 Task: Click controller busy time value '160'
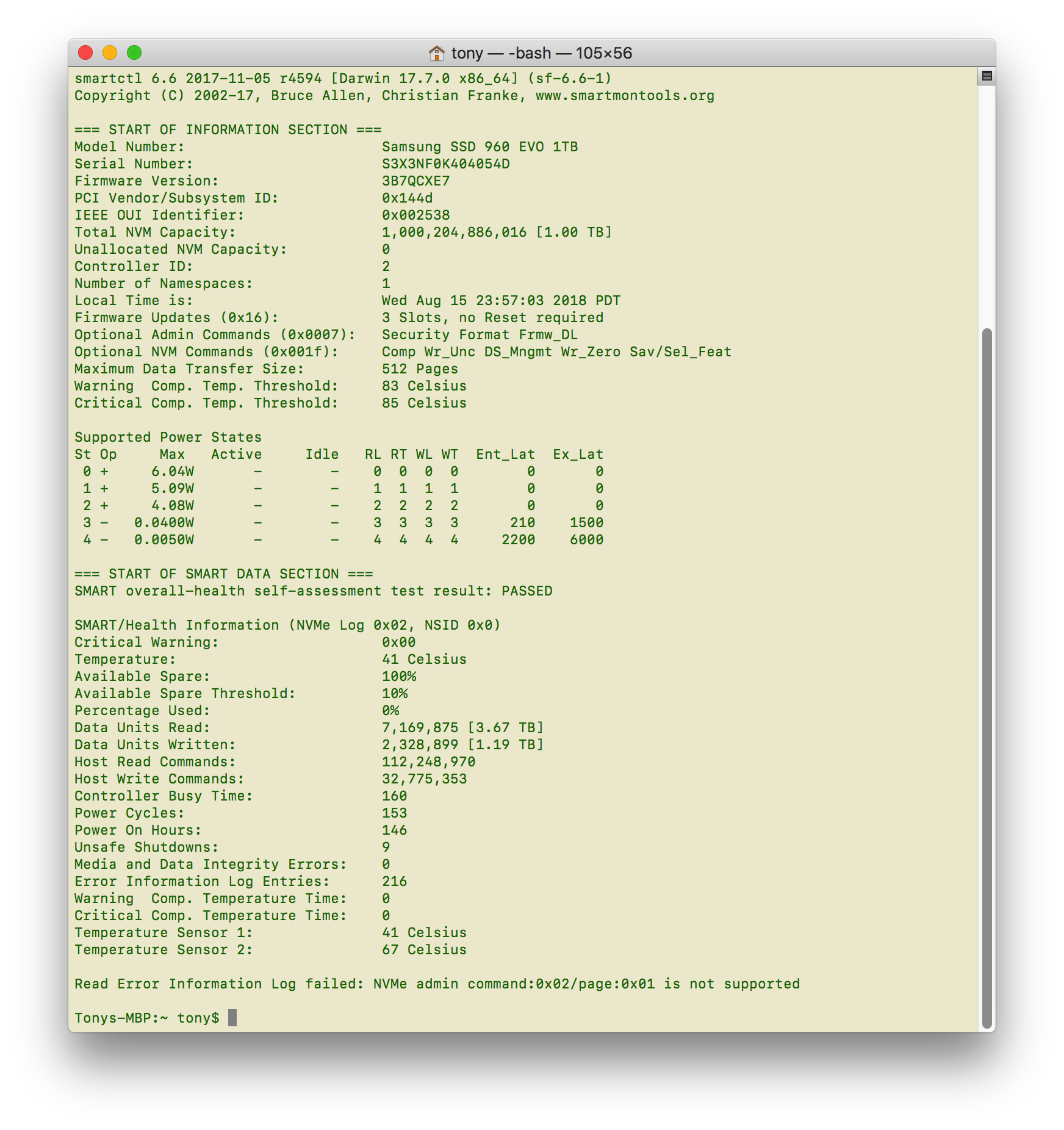pyautogui.click(x=394, y=796)
